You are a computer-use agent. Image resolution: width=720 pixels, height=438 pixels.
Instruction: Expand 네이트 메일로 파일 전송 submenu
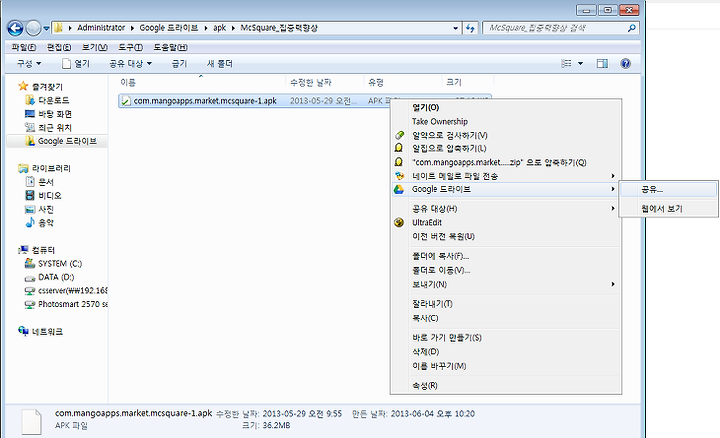coord(506,176)
